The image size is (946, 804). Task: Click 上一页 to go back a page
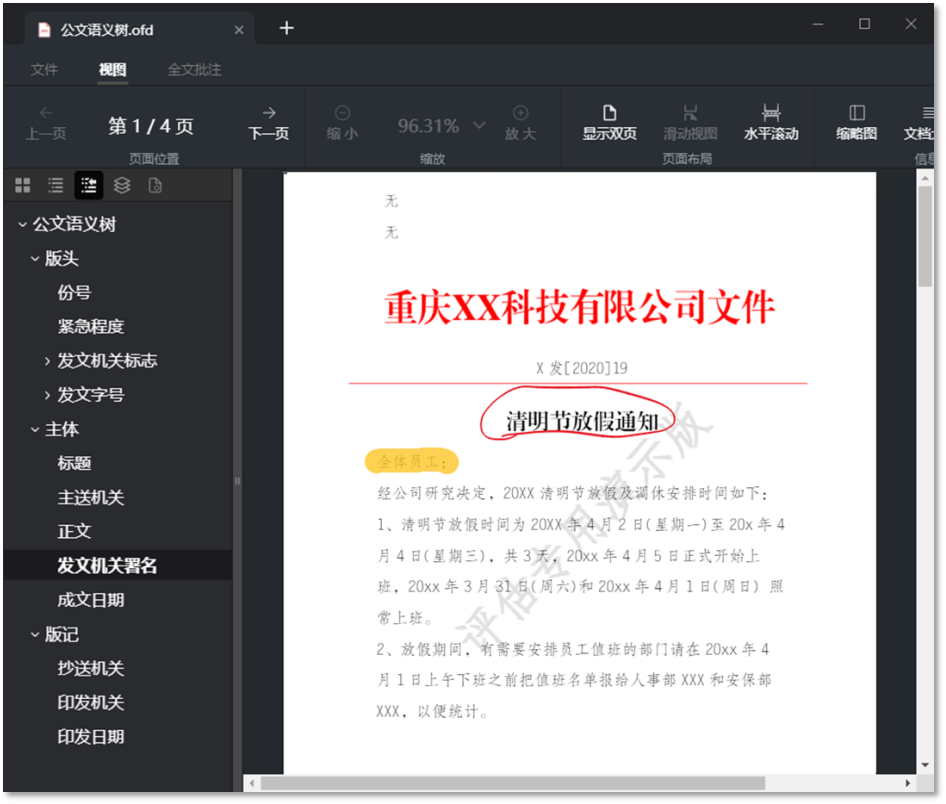point(46,126)
